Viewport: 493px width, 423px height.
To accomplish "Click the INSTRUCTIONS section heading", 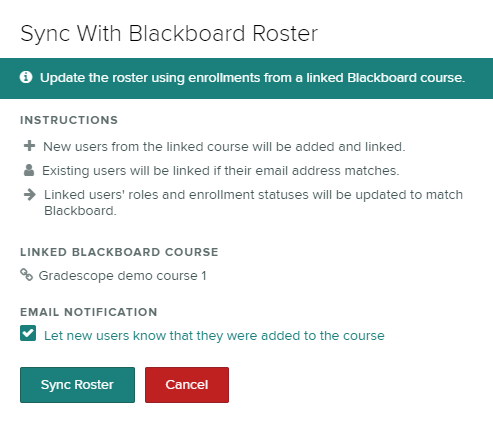I will [69, 120].
